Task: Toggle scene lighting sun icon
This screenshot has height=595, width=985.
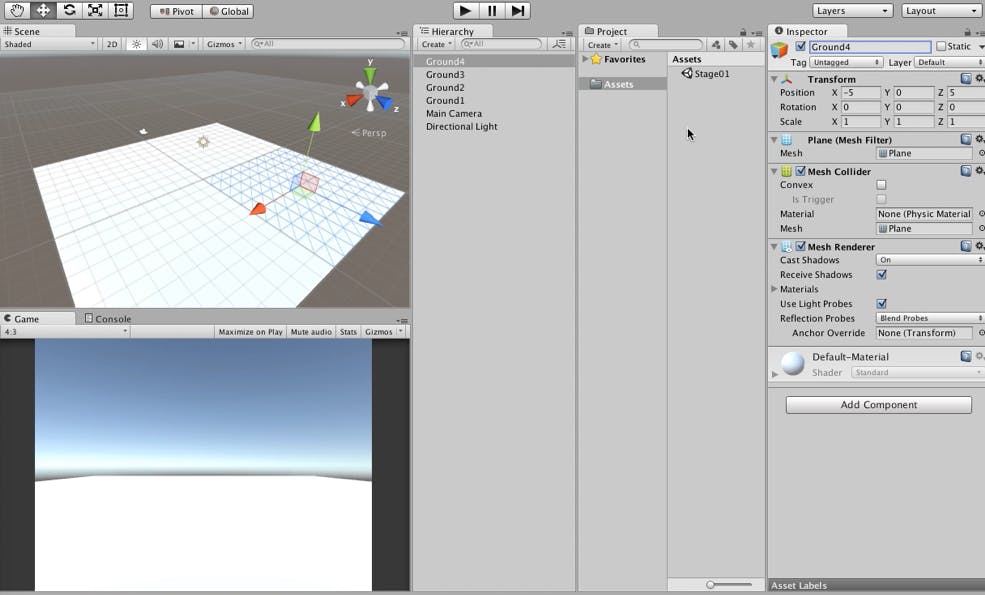Action: click(x=136, y=44)
